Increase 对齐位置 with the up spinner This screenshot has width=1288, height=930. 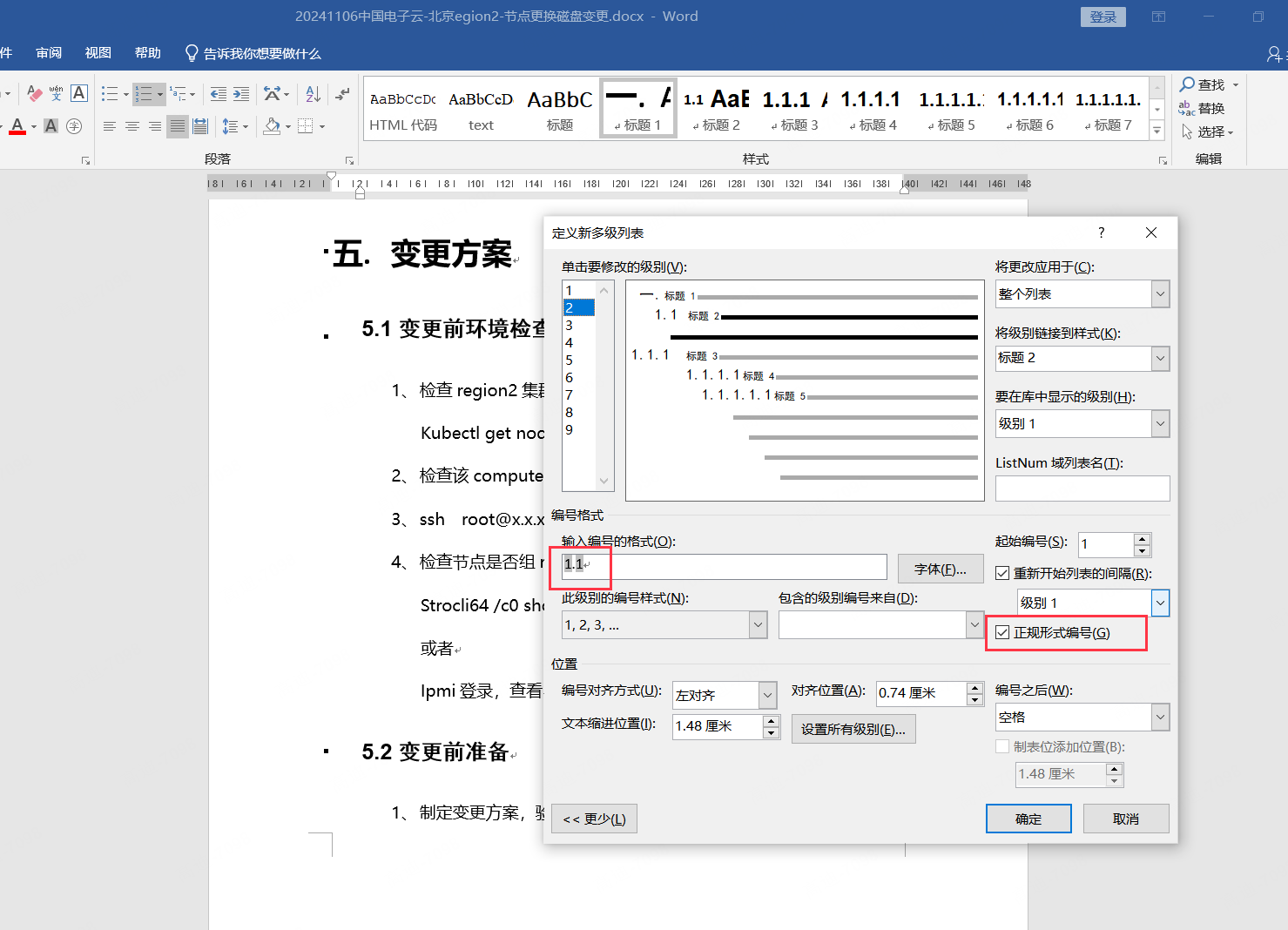click(975, 689)
